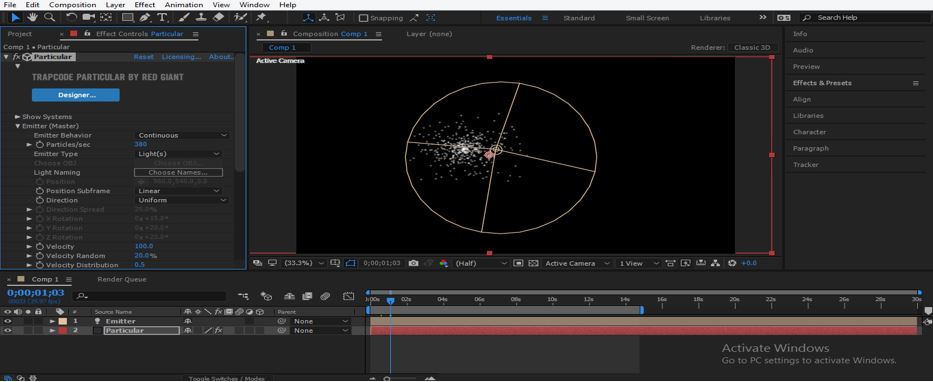The height and width of the screenshot is (382, 933).
Task: Open the Effects & Presets panel
Action: pyautogui.click(x=822, y=83)
